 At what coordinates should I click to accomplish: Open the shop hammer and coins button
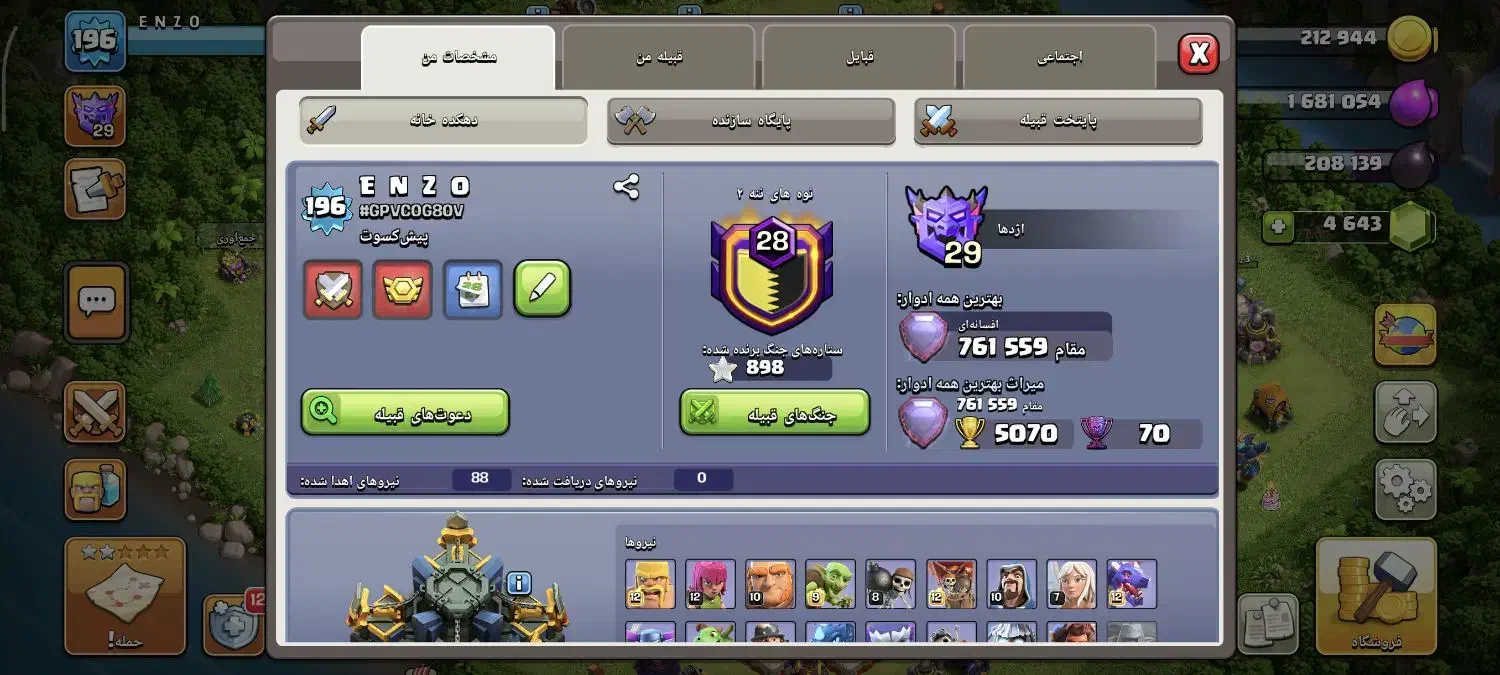[1376, 596]
